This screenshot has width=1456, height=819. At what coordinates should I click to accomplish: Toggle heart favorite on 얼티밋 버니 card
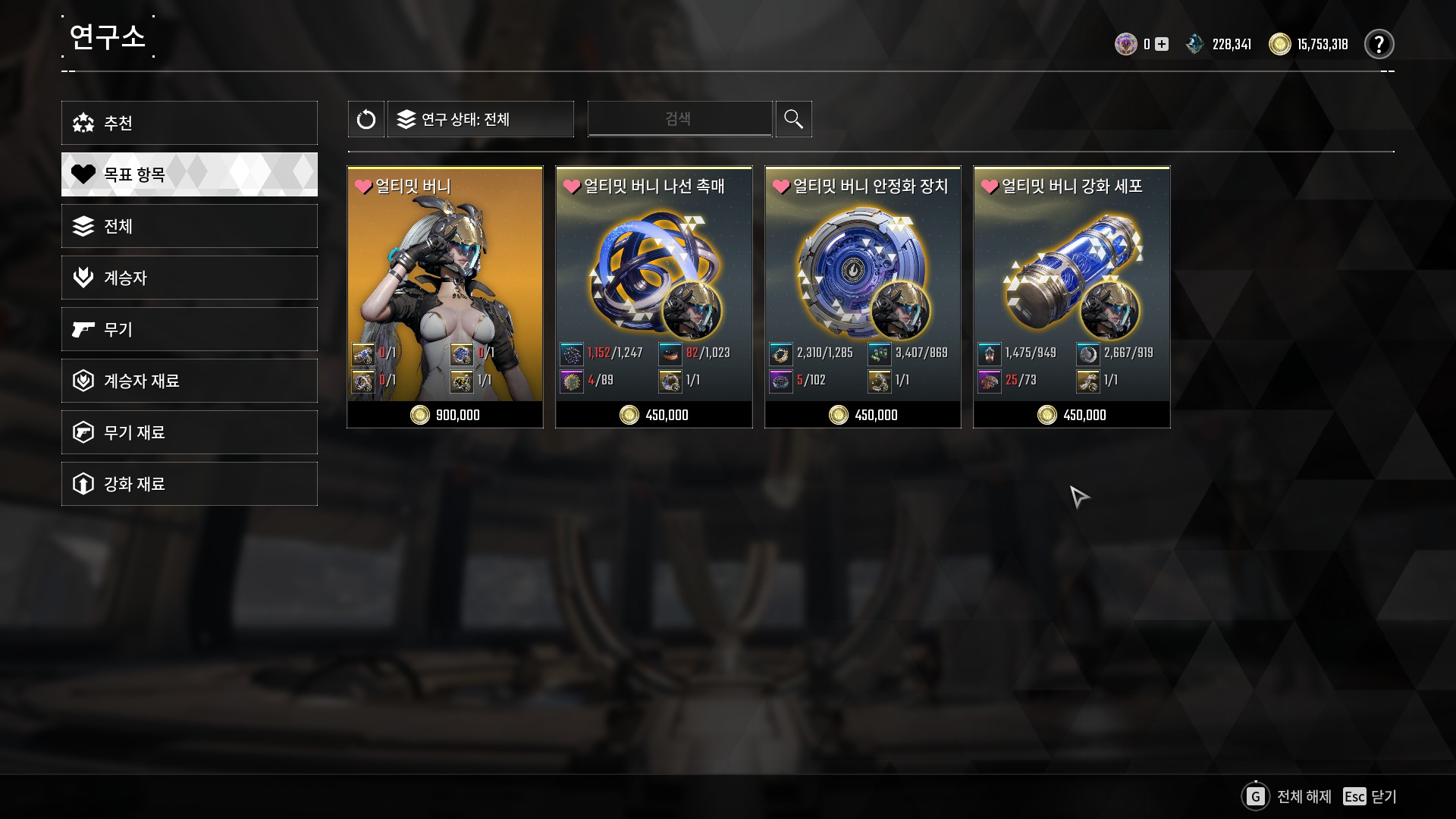363,187
